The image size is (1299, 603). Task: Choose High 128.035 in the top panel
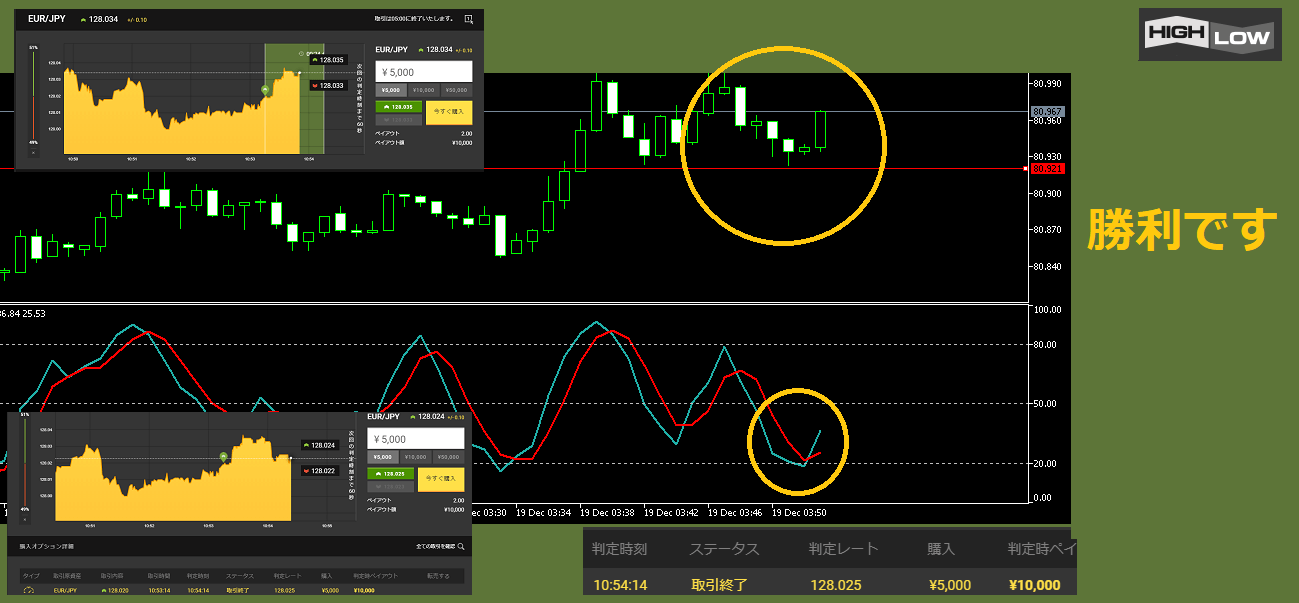tap(398, 106)
